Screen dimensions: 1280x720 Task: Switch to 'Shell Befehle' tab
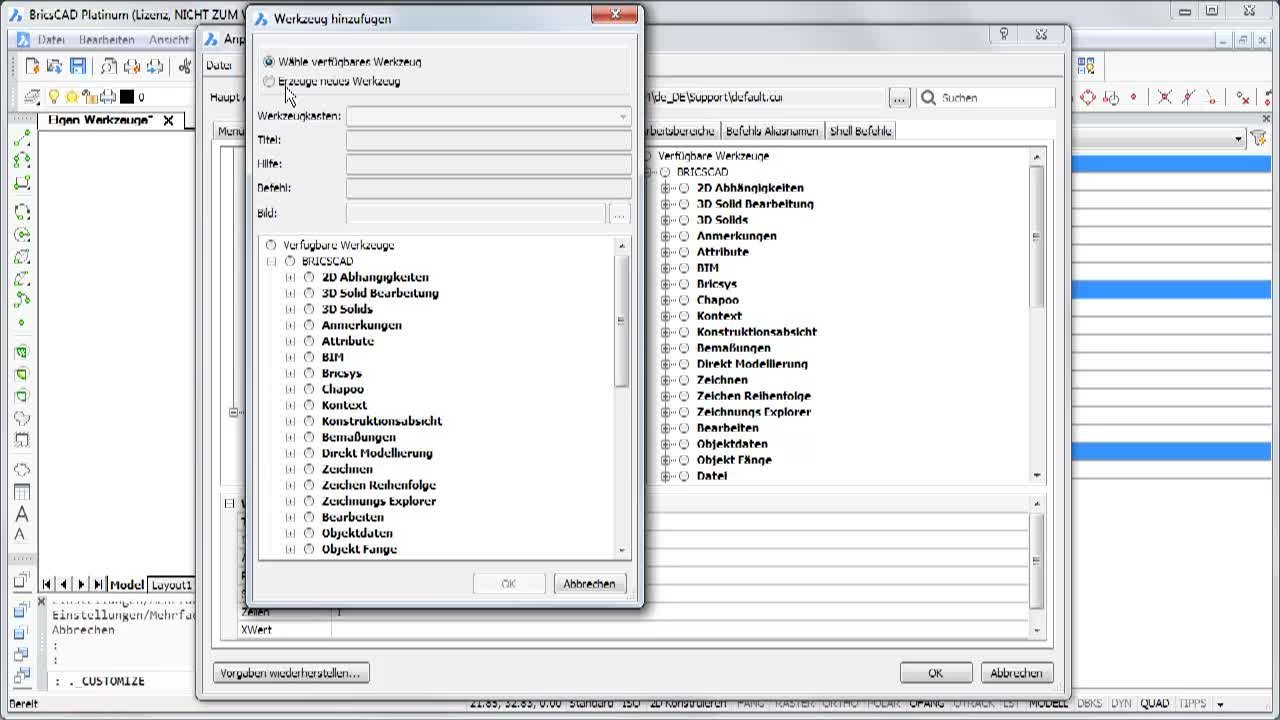tap(860, 131)
